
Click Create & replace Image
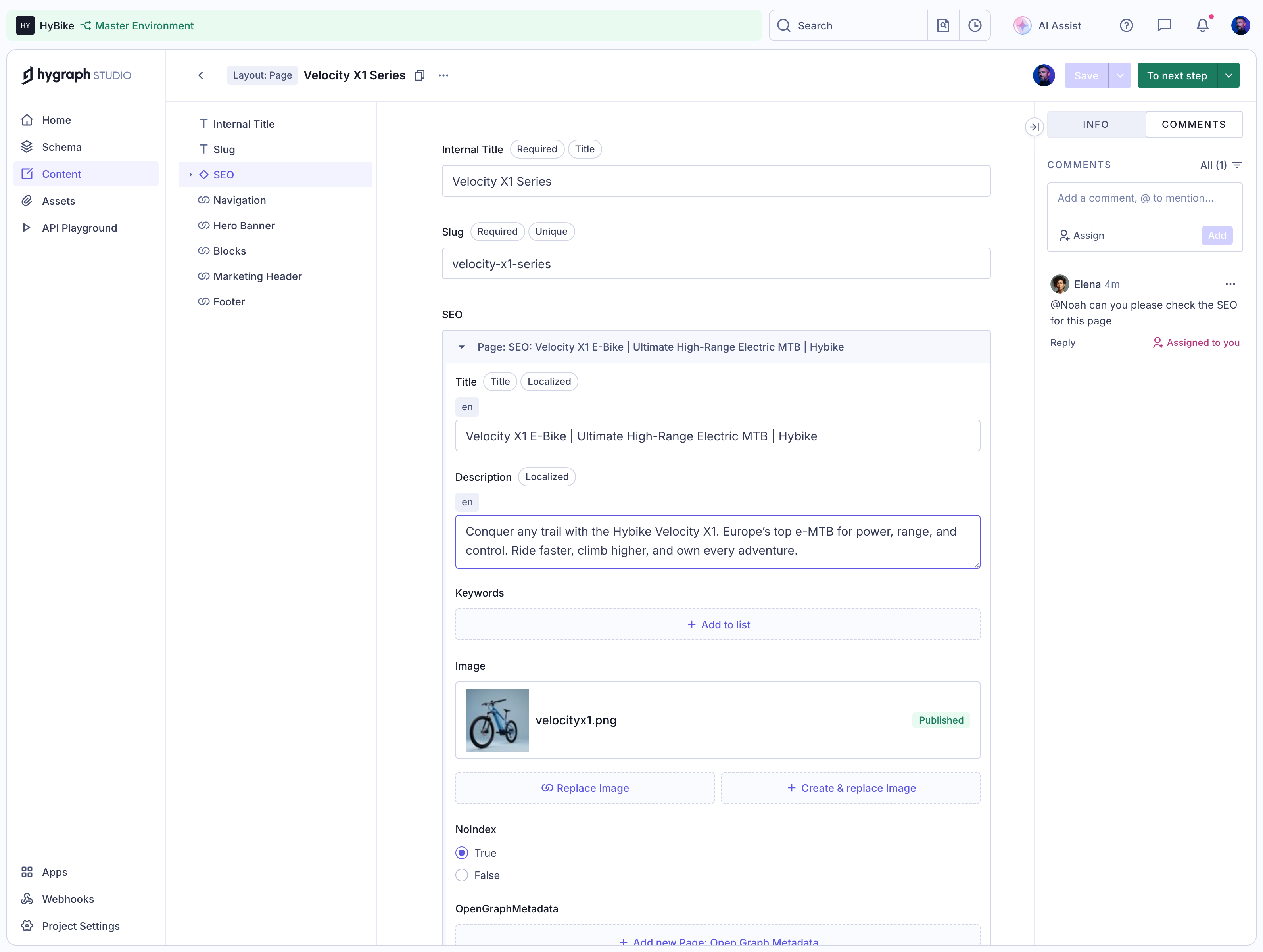coord(851,787)
